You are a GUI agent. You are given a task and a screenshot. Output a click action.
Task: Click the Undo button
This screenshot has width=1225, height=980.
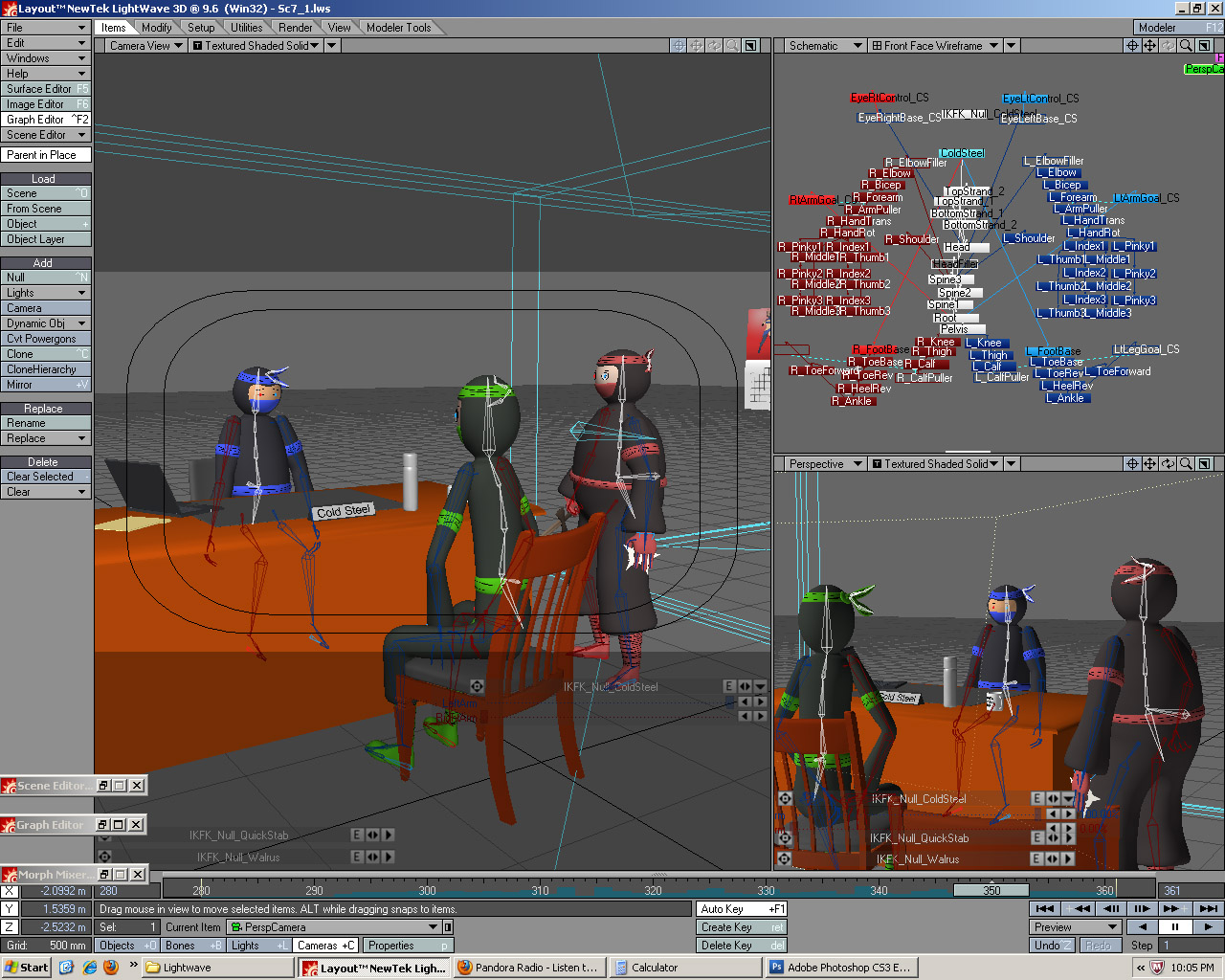pos(1053,945)
